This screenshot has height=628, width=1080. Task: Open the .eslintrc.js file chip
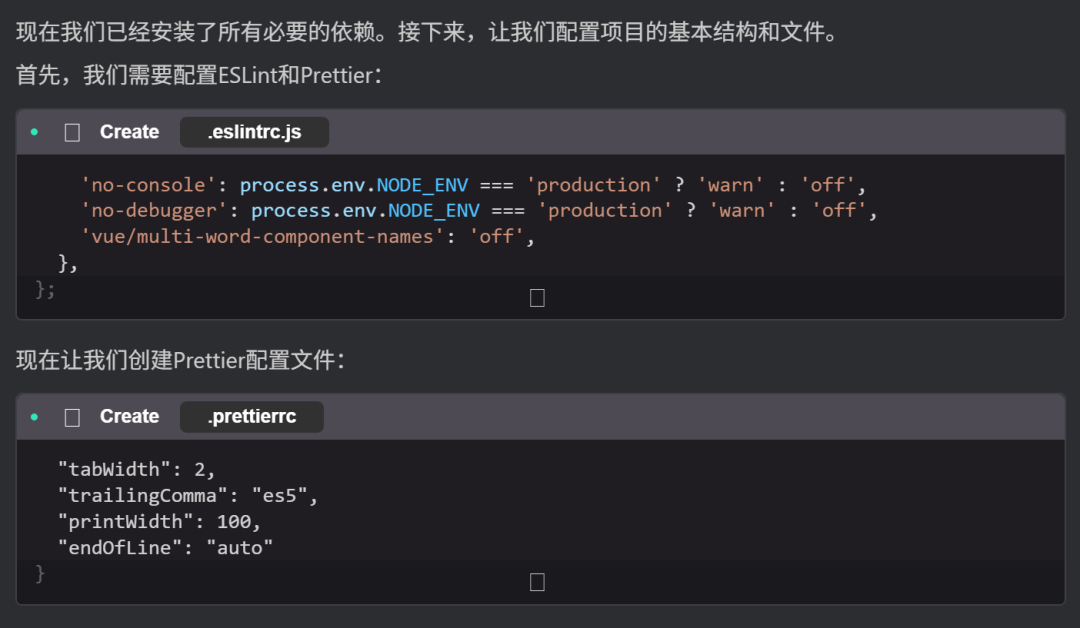point(254,132)
